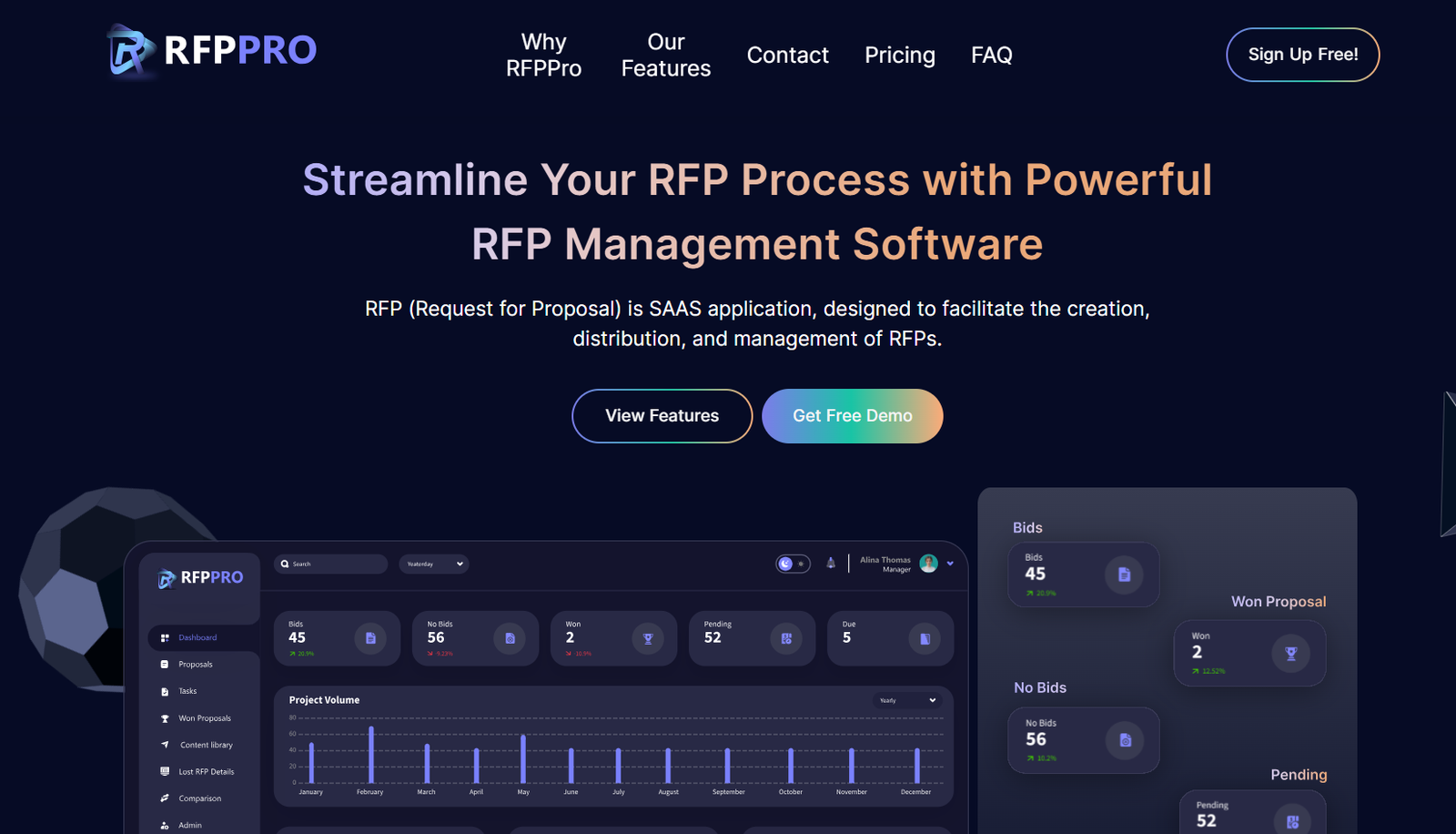Image resolution: width=1456 pixels, height=834 pixels.
Task: Open the Why RFPPro menu item
Action: pyautogui.click(x=543, y=55)
